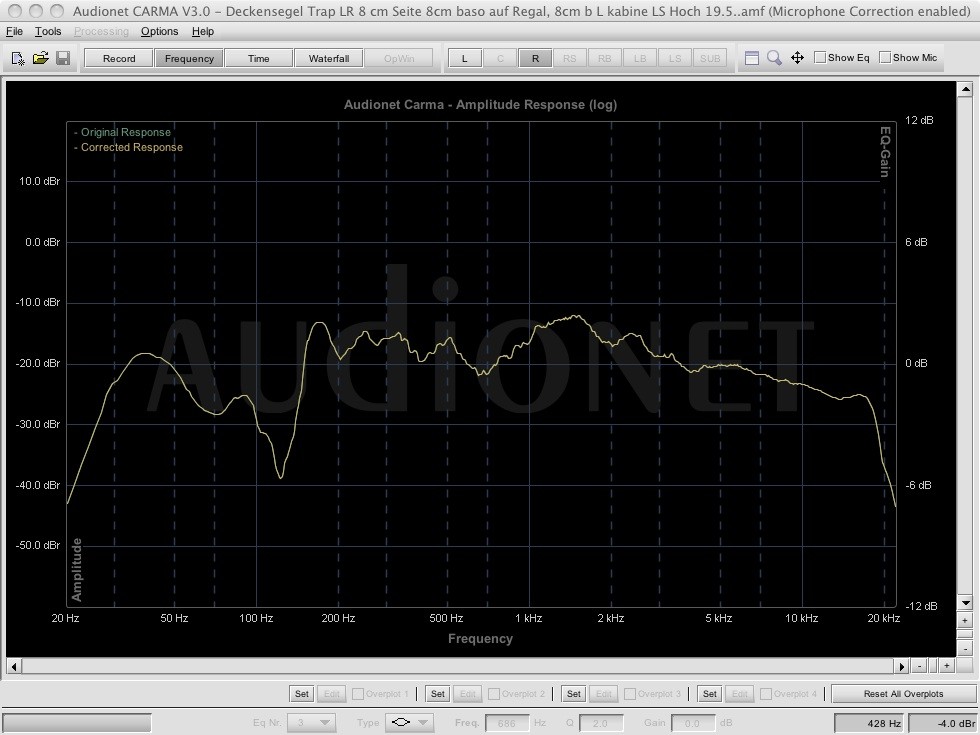Open the Eq Nr. dropdown
The height and width of the screenshot is (735, 980).
point(312,722)
